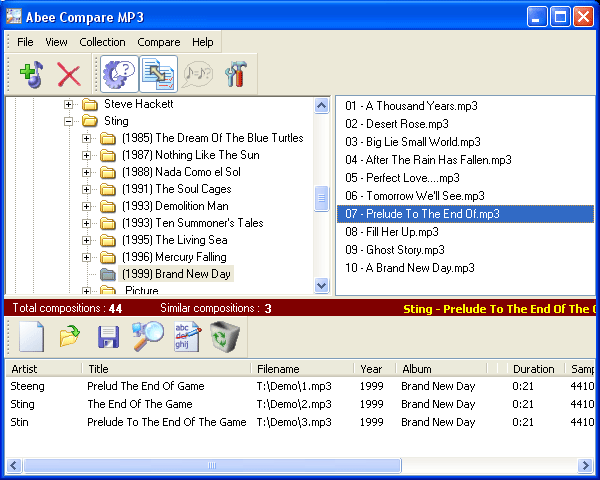Screen dimensions: 600x480
Task: Sort results by the Title column header
Action: coord(166,369)
